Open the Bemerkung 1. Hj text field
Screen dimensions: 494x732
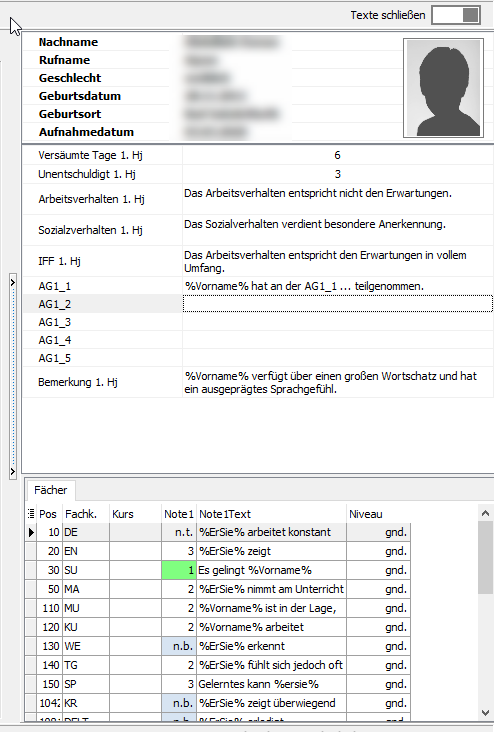tap(338, 382)
